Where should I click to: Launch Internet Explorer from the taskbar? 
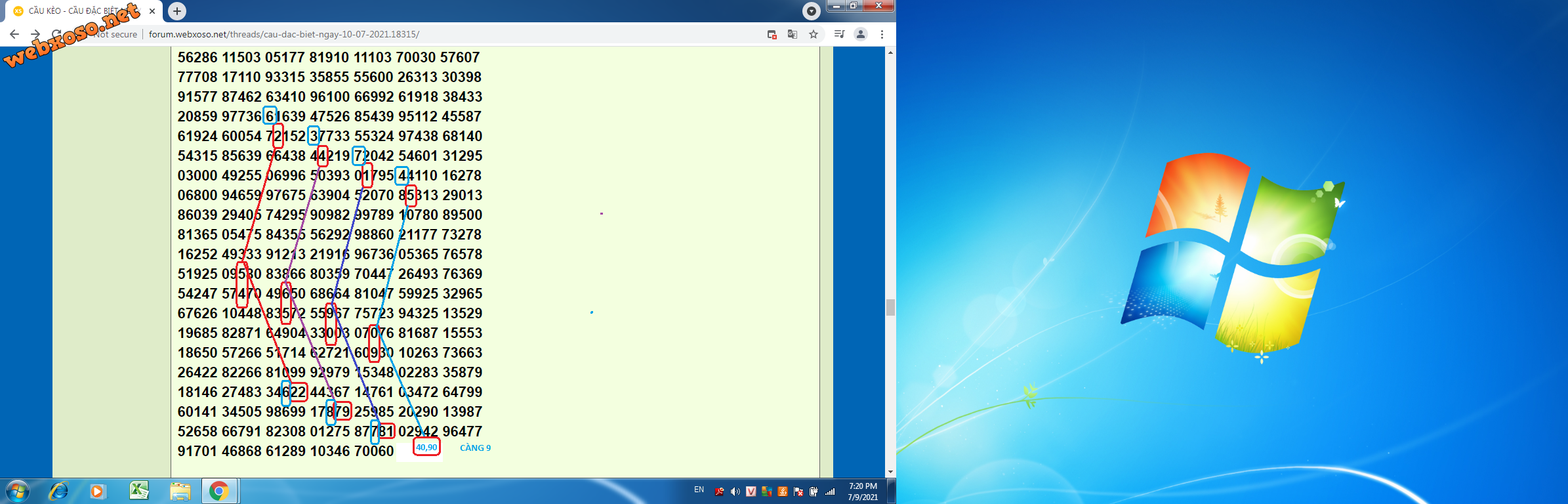59,491
